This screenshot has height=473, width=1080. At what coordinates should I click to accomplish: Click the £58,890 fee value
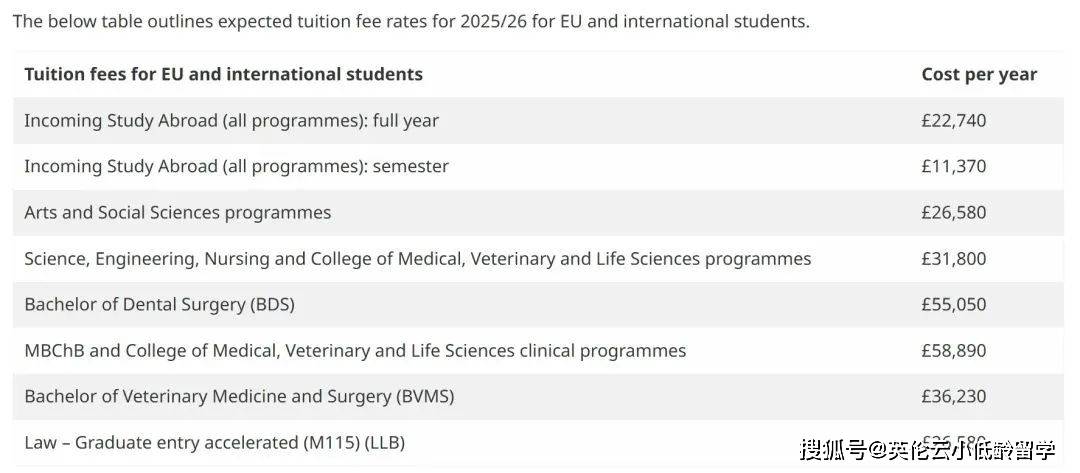[x=954, y=350]
